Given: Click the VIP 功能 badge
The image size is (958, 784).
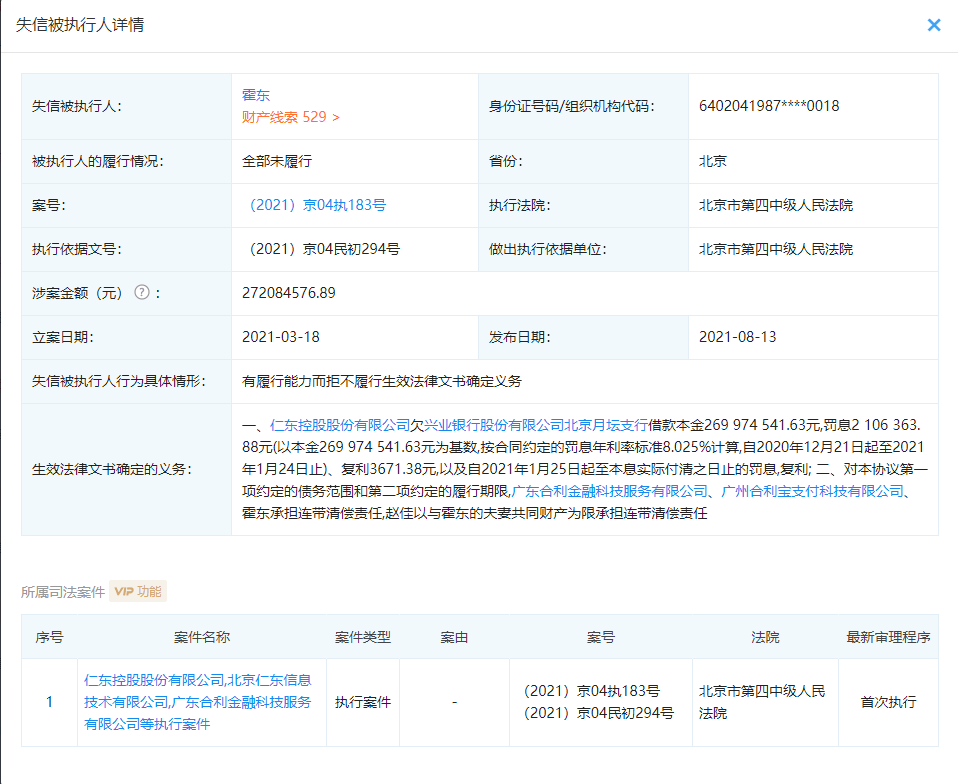Looking at the screenshot, I should [x=138, y=591].
